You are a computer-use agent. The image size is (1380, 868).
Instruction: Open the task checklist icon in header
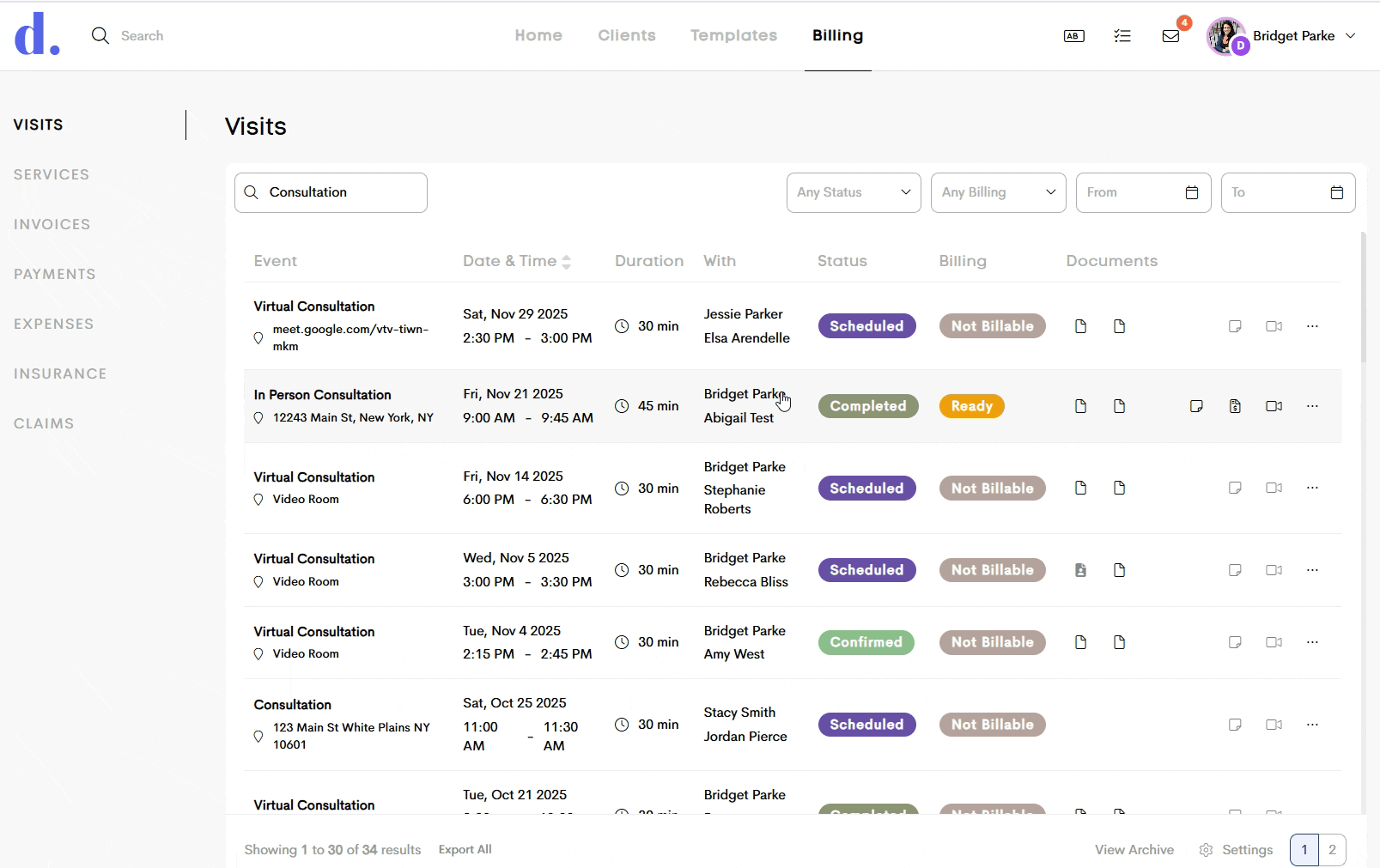1122,36
